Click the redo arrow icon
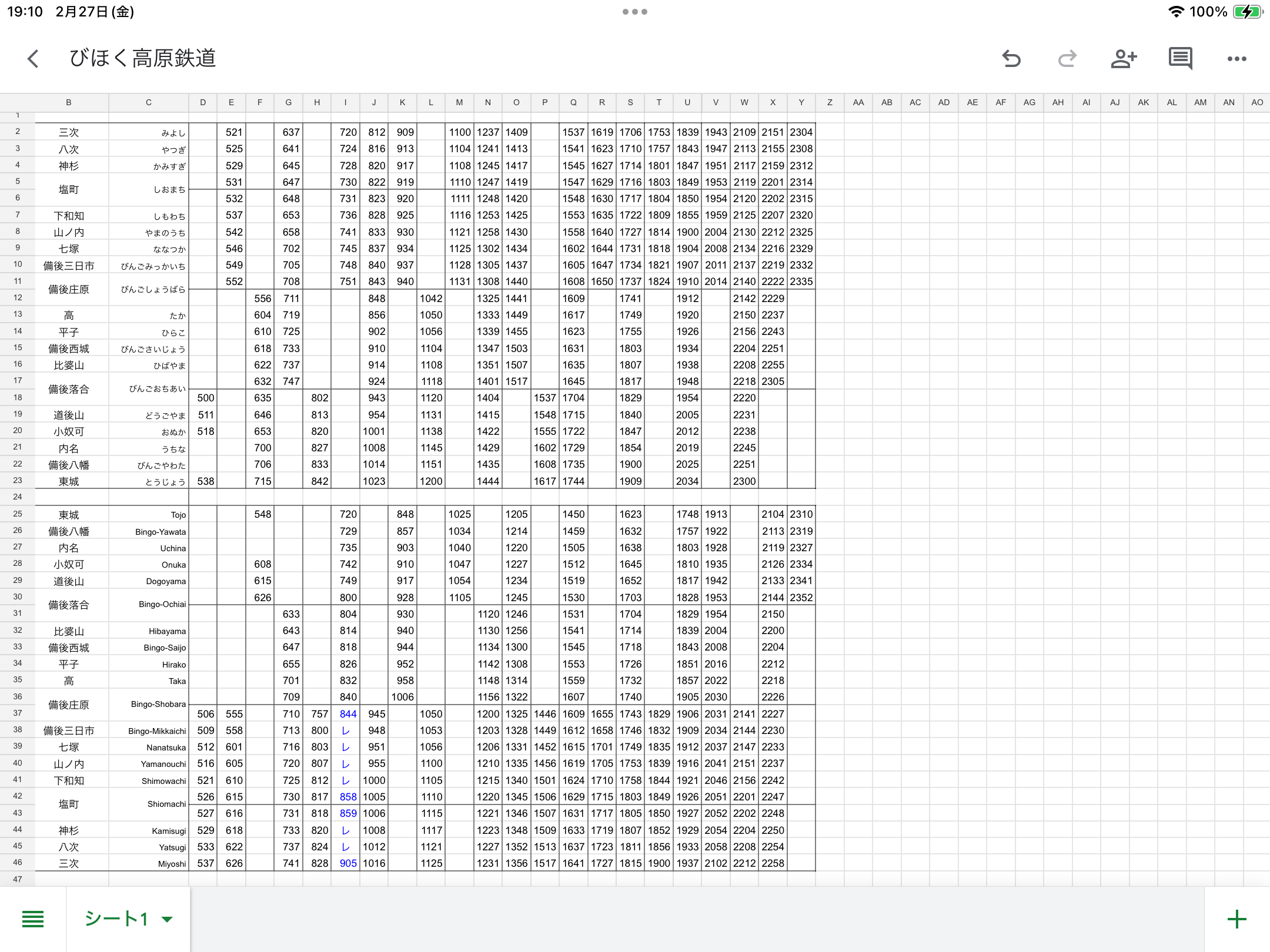The image size is (1270, 952). [x=1067, y=59]
